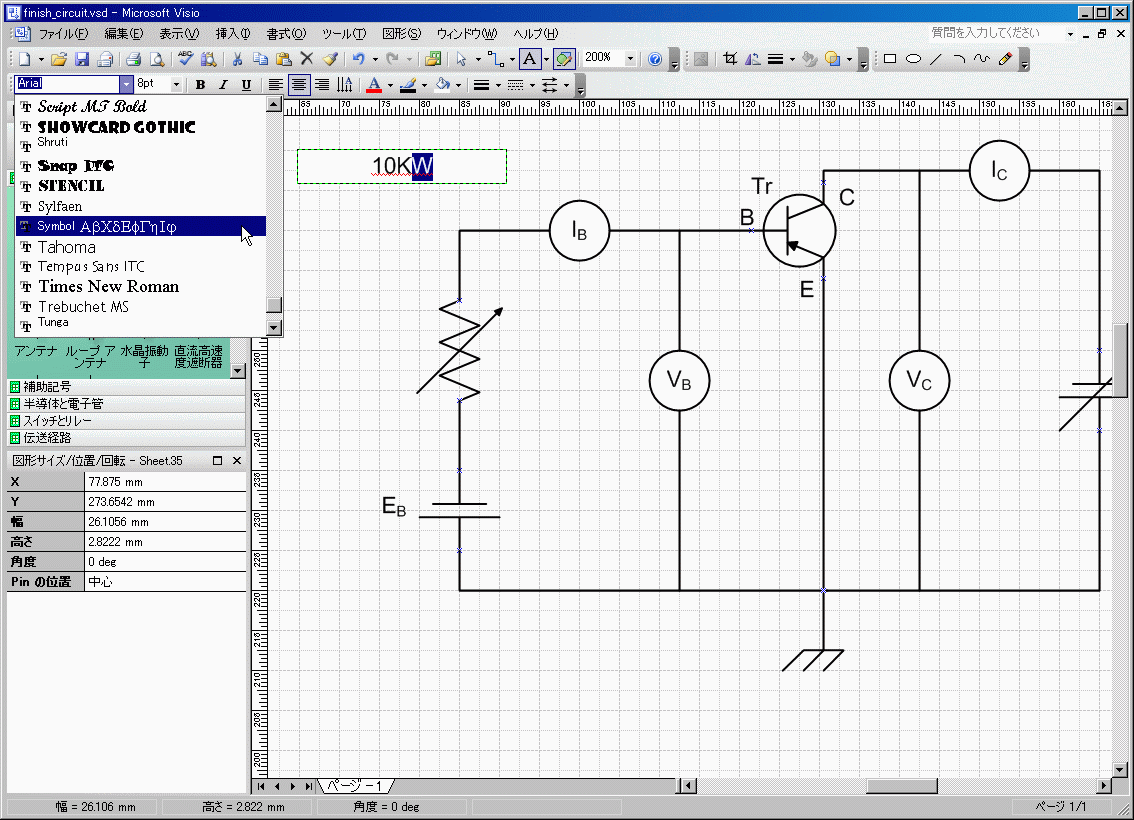The image size is (1134, 820).
Task: Click the Crop tool icon
Action: (730, 59)
